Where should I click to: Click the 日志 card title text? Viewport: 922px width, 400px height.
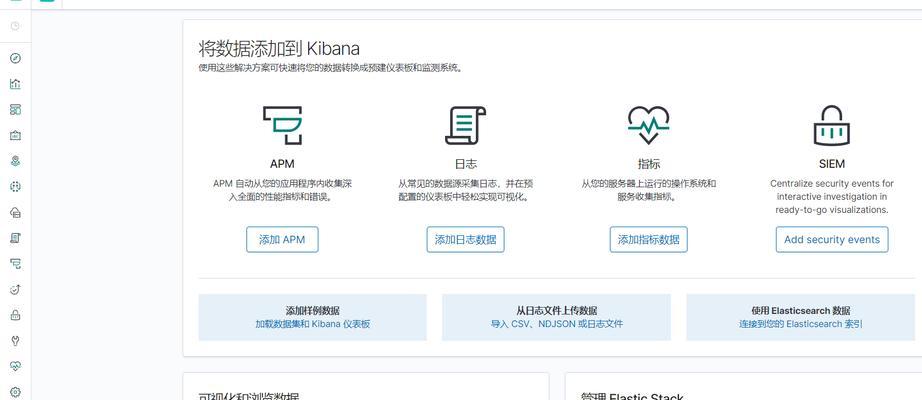coord(465,164)
